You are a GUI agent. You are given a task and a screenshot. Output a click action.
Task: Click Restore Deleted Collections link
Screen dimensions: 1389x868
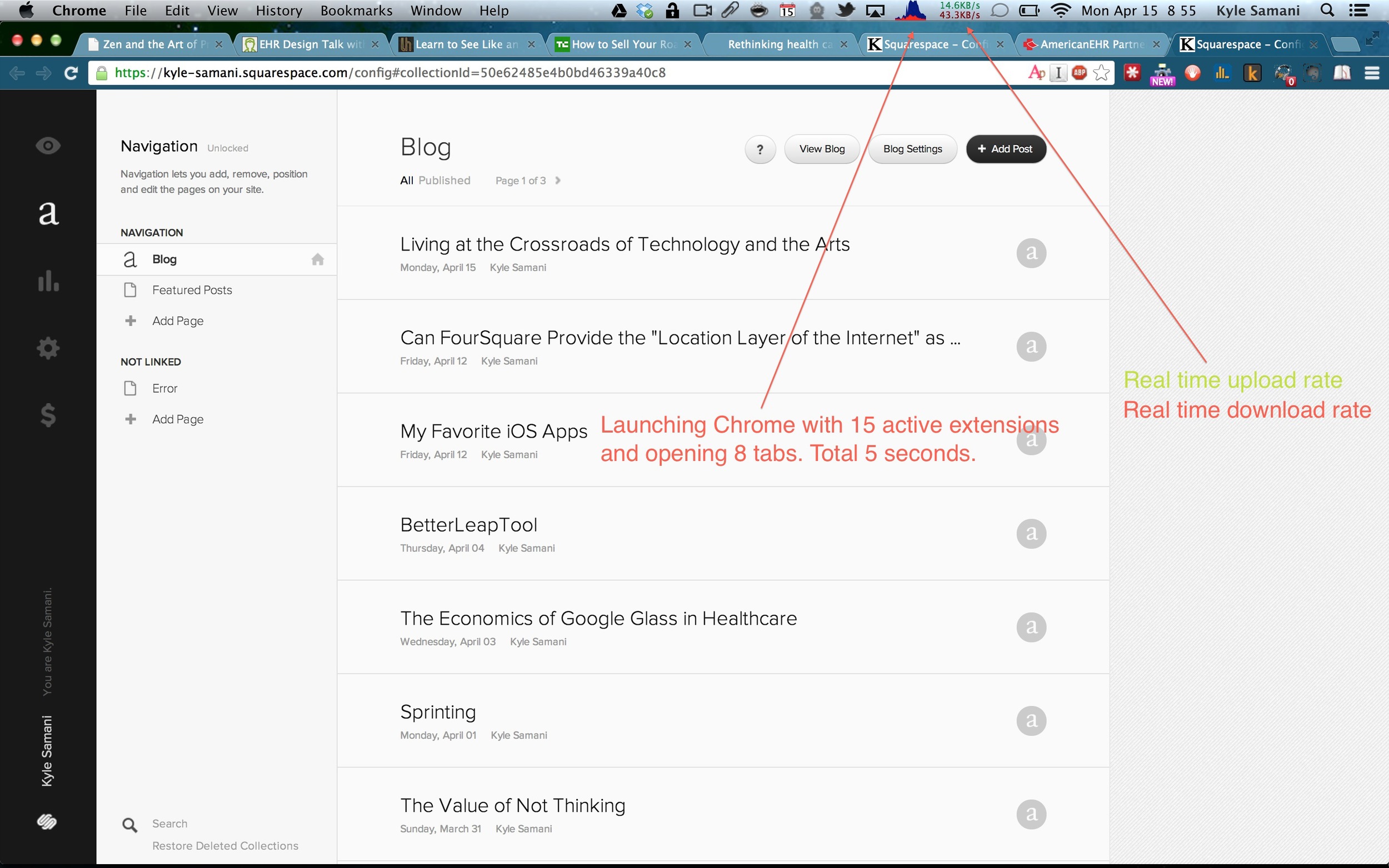225,846
